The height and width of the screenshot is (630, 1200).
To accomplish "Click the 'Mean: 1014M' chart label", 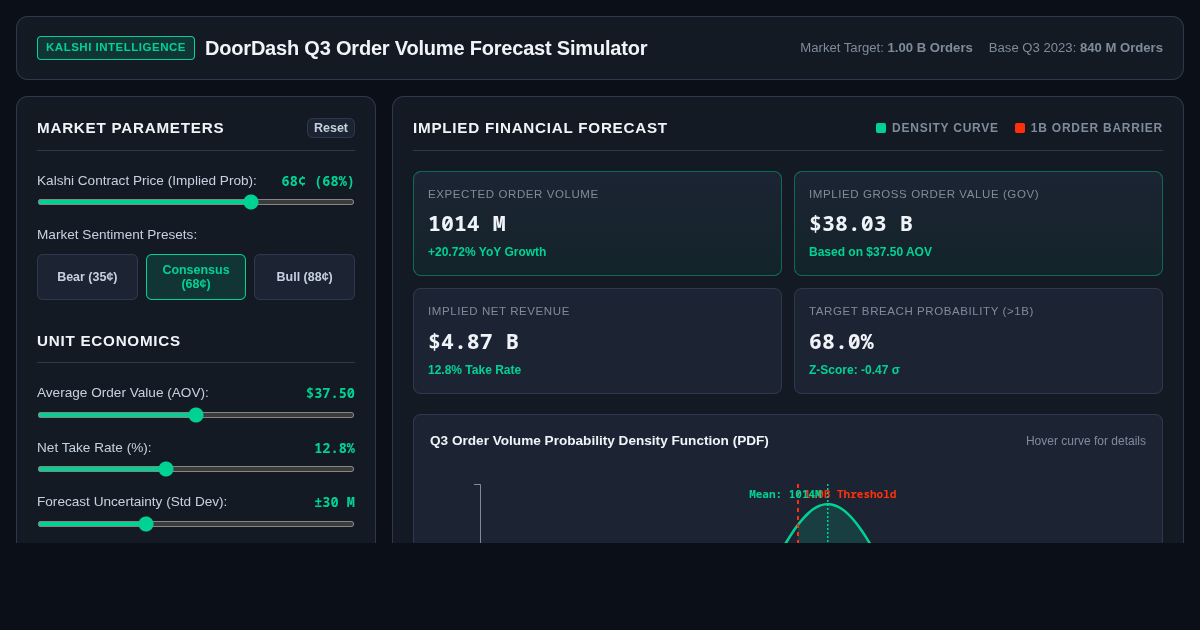I will click(x=785, y=494).
